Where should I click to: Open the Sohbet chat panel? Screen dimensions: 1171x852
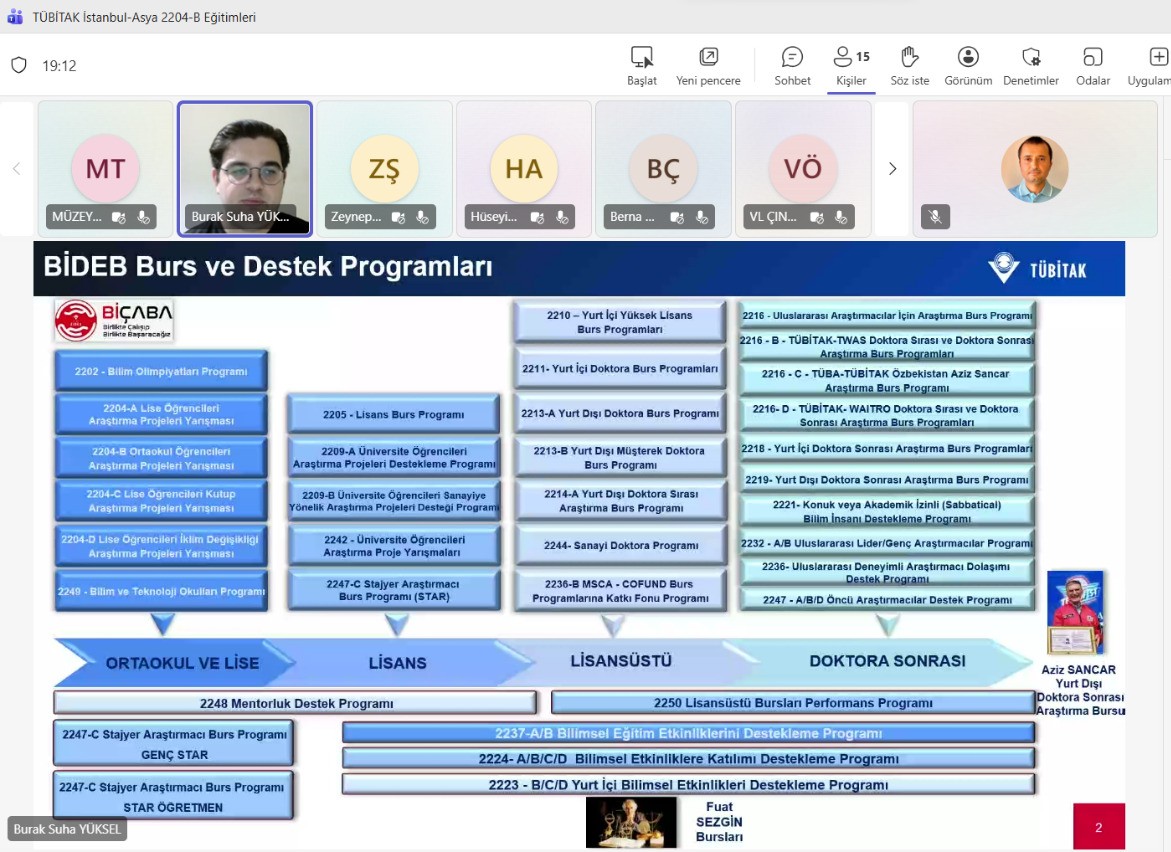792,57
